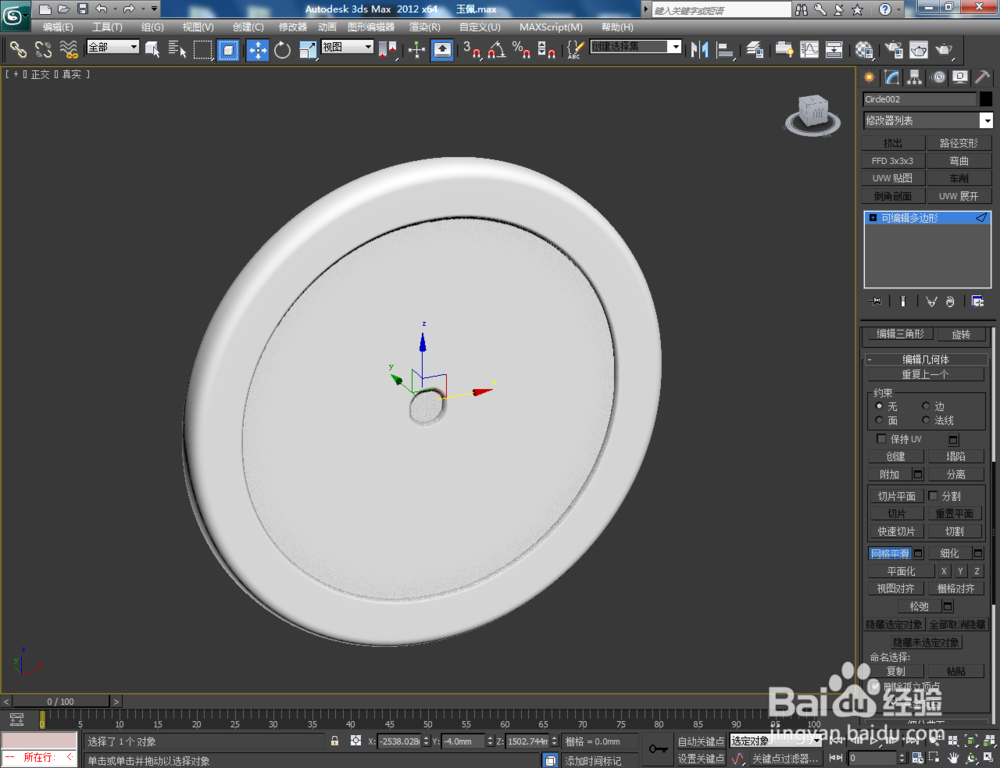Click the Render Production teapot icon
Image resolution: width=1000 pixels, height=768 pixels.
pyautogui.click(x=943, y=50)
